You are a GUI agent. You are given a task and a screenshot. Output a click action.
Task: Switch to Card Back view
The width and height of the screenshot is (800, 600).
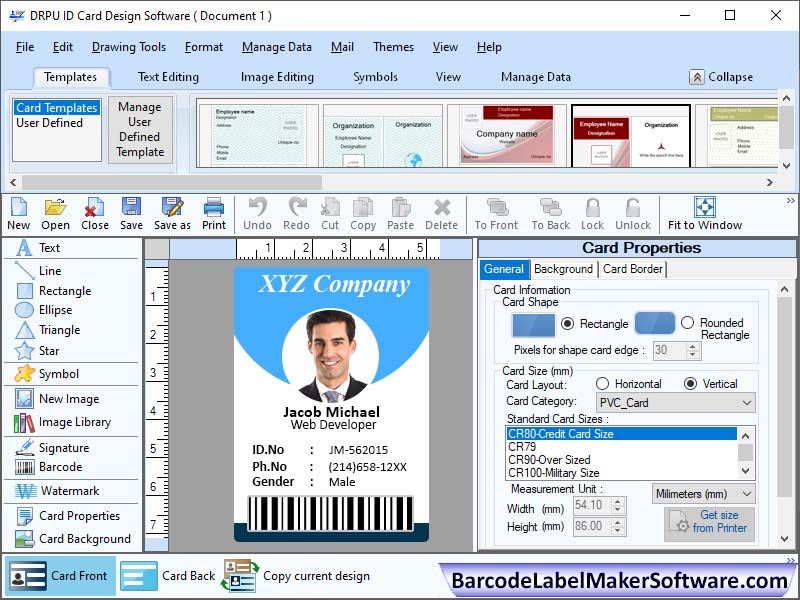pyautogui.click(x=168, y=576)
